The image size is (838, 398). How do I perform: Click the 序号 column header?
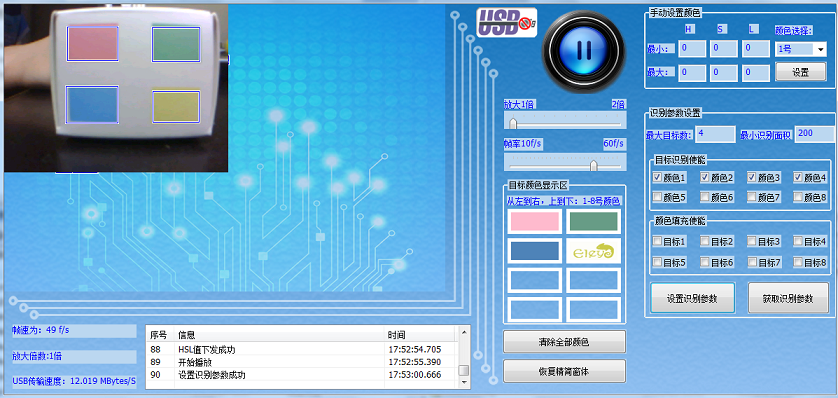coord(160,335)
